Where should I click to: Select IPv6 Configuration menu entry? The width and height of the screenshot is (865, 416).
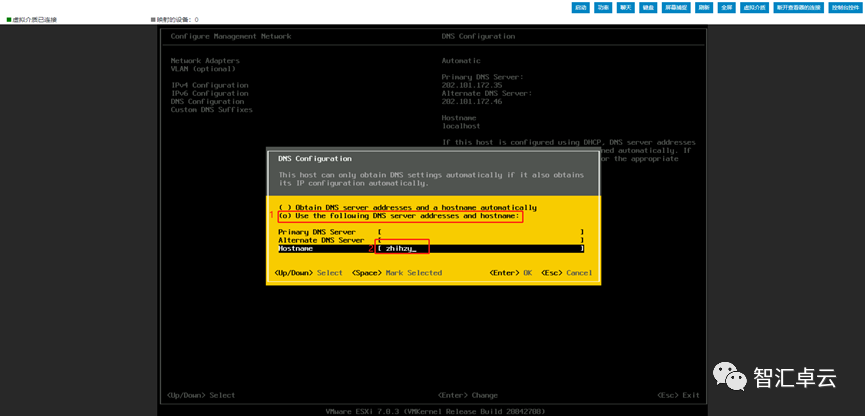click(210, 93)
